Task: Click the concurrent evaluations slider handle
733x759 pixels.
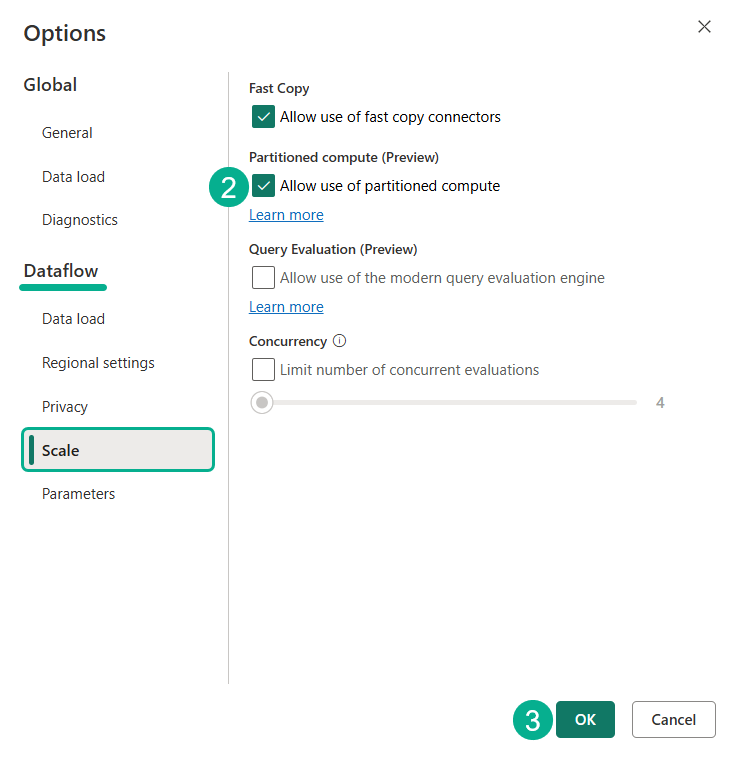Action: 262,402
